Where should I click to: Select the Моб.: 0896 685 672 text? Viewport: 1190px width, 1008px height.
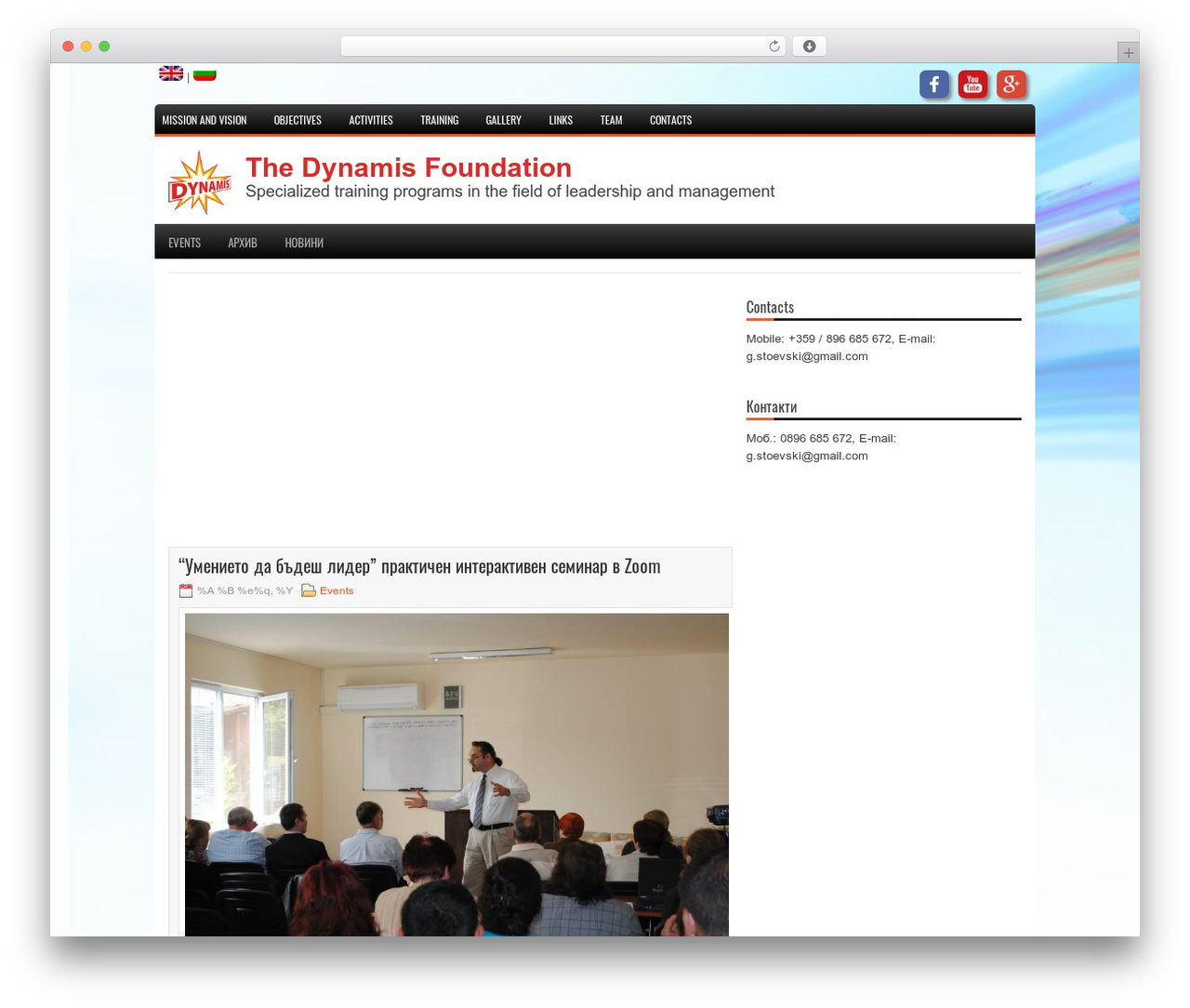[821, 446]
